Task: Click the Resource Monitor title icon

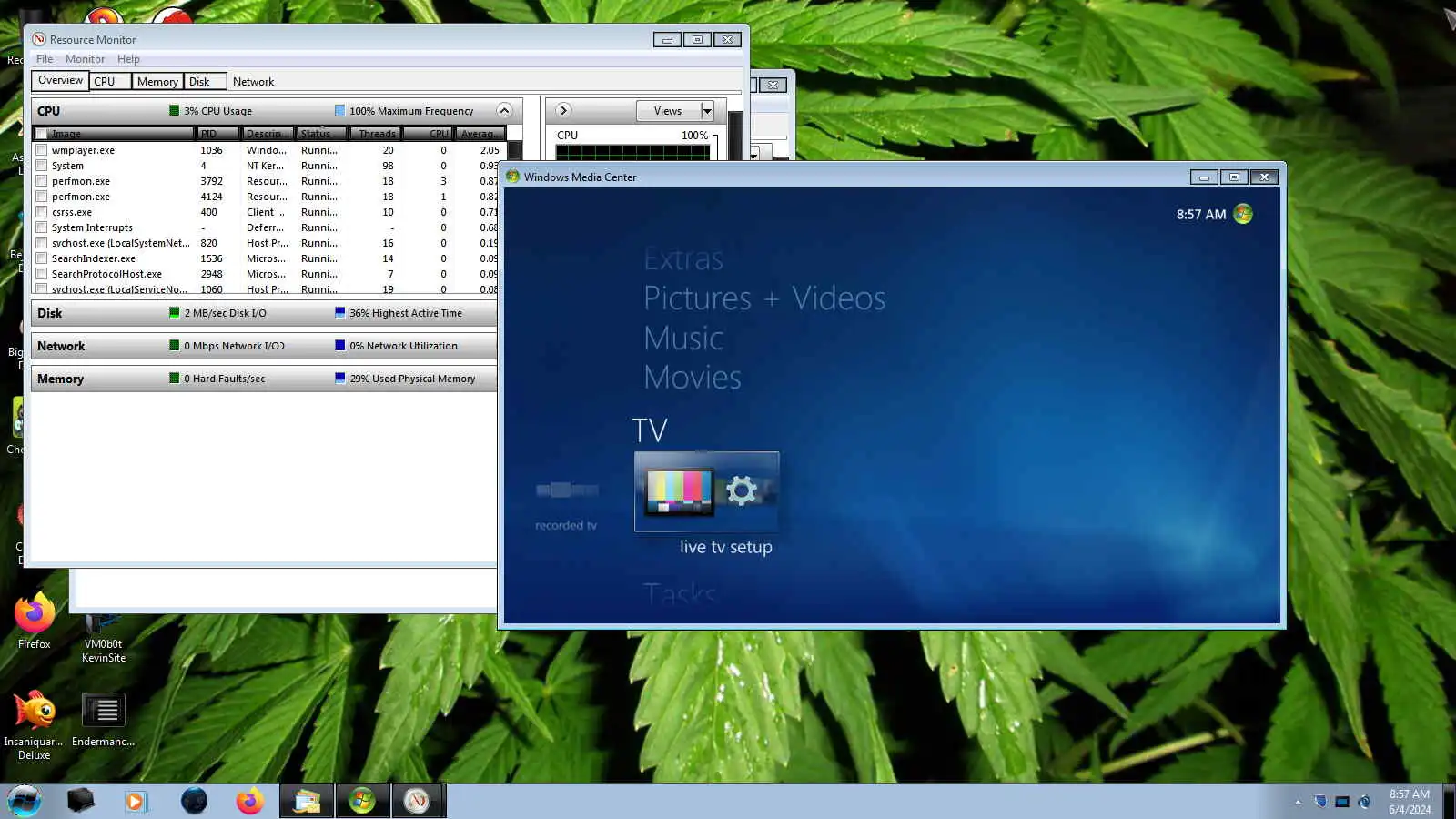Action: click(x=39, y=39)
